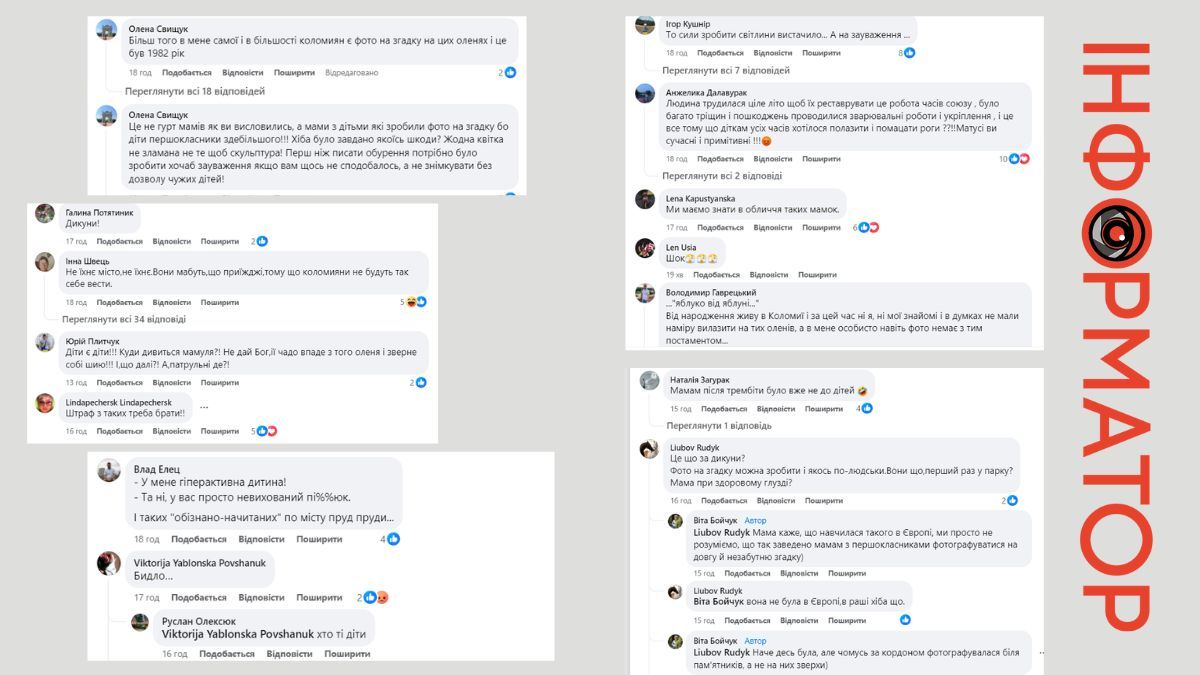
Task: Click Наталія Загурак's profile avatar
Action: tap(650, 380)
